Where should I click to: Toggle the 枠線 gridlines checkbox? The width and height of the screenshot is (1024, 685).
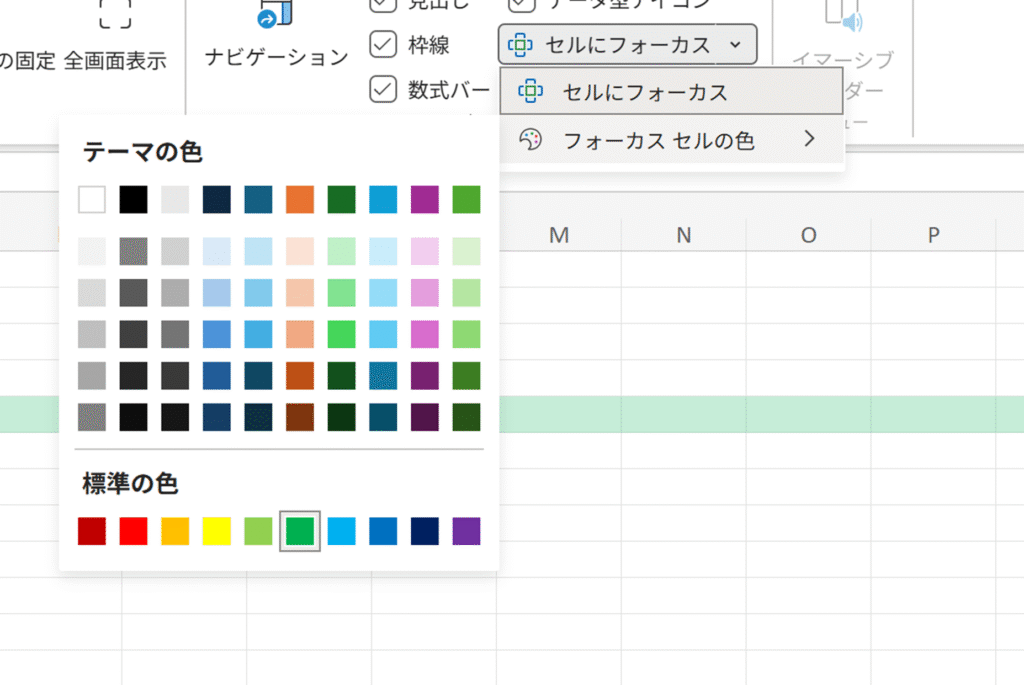(384, 45)
